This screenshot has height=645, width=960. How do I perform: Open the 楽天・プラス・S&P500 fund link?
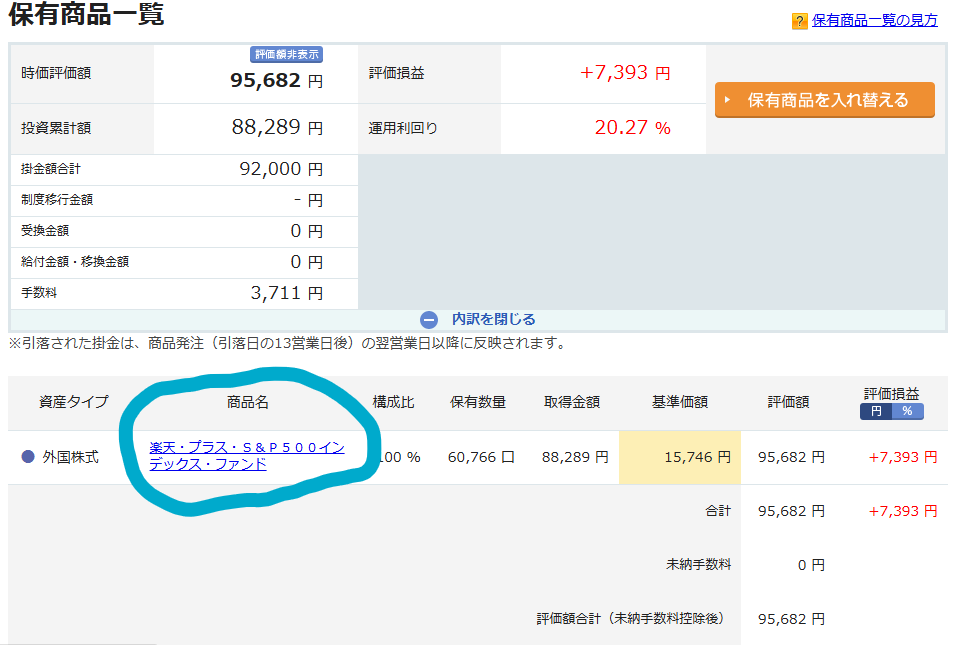[246, 456]
